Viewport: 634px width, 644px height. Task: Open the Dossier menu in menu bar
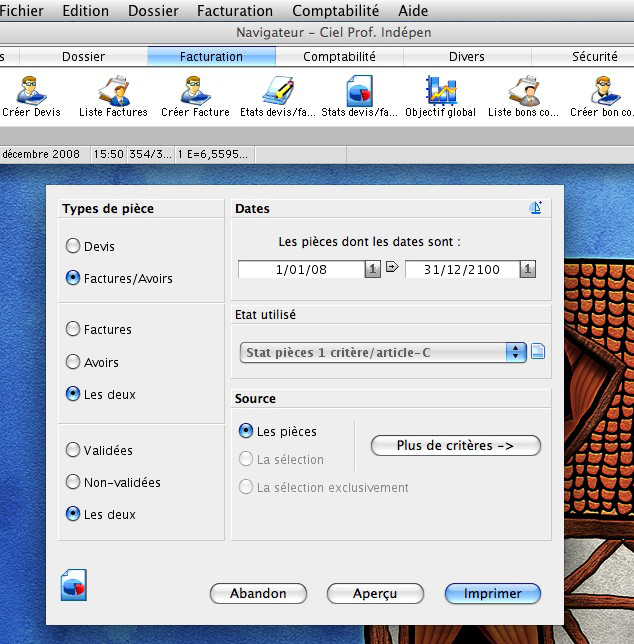[153, 11]
